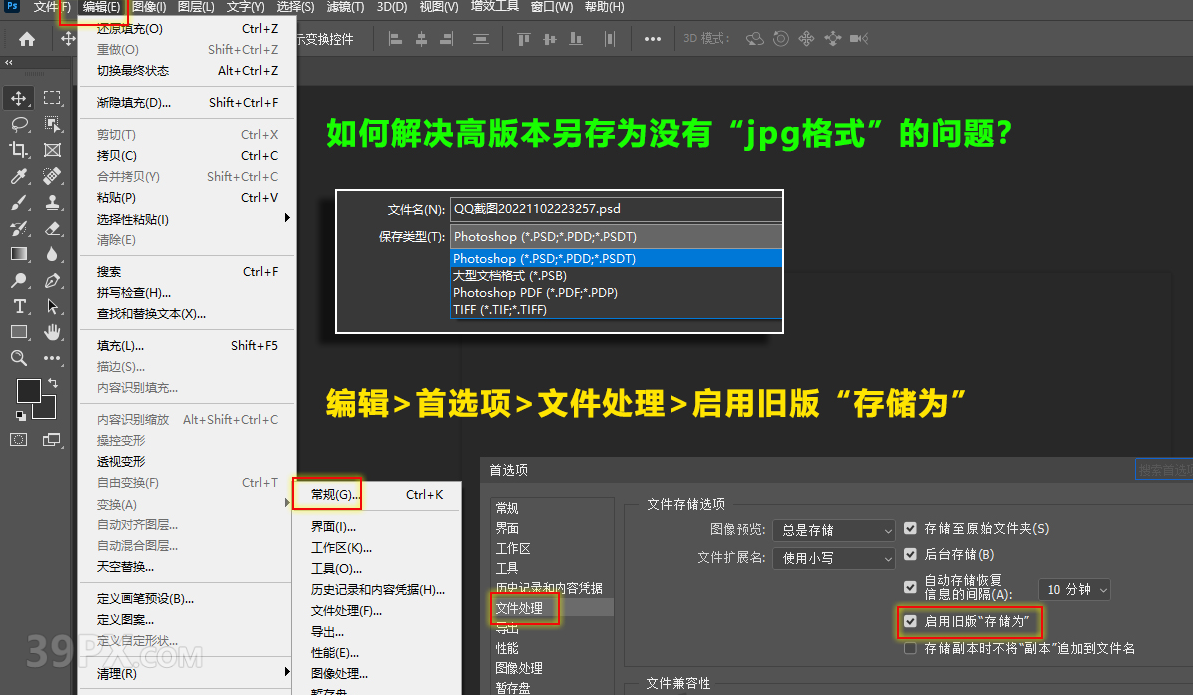1193x695 pixels.
Task: Open the 编辑(E) menu
Action: click(x=101, y=7)
